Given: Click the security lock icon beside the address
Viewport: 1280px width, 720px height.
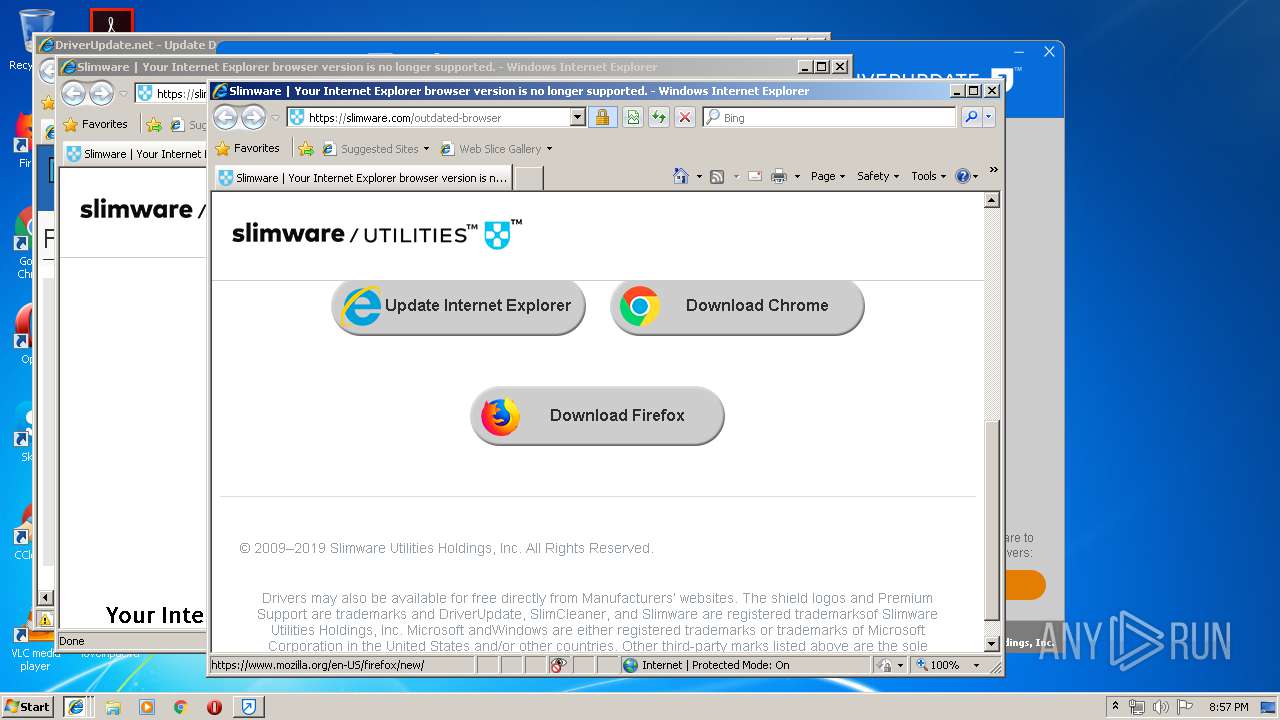Looking at the screenshot, I should point(602,117).
